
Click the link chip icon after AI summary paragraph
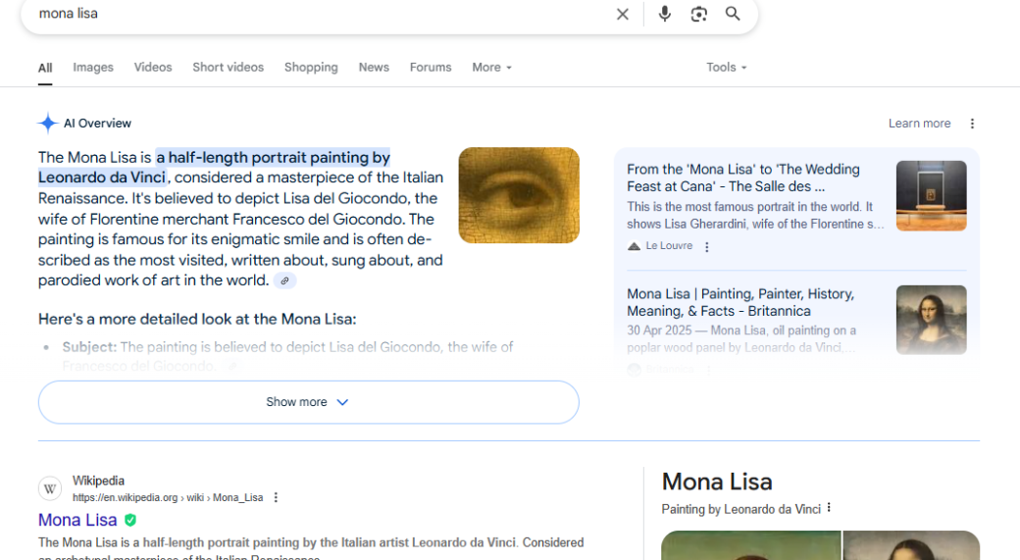click(284, 281)
